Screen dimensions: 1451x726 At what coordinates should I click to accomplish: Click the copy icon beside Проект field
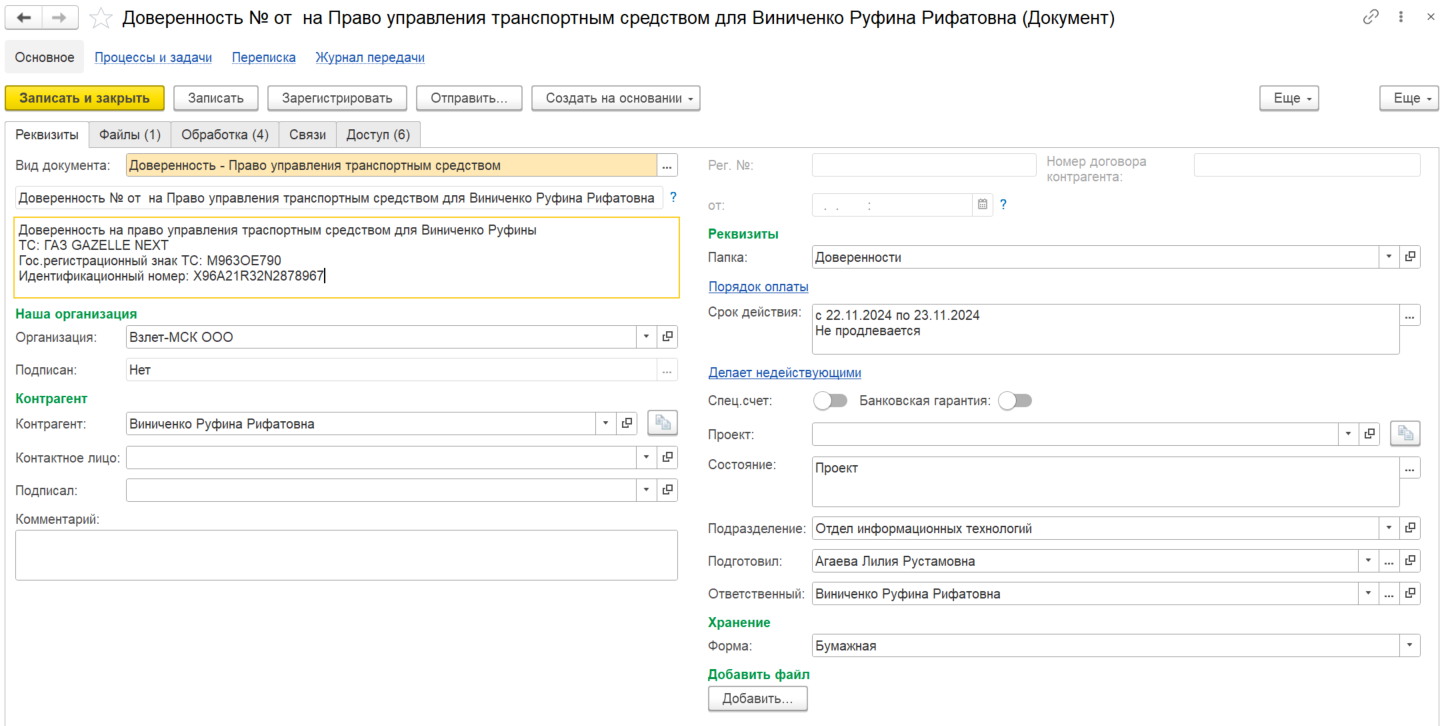coord(1405,434)
